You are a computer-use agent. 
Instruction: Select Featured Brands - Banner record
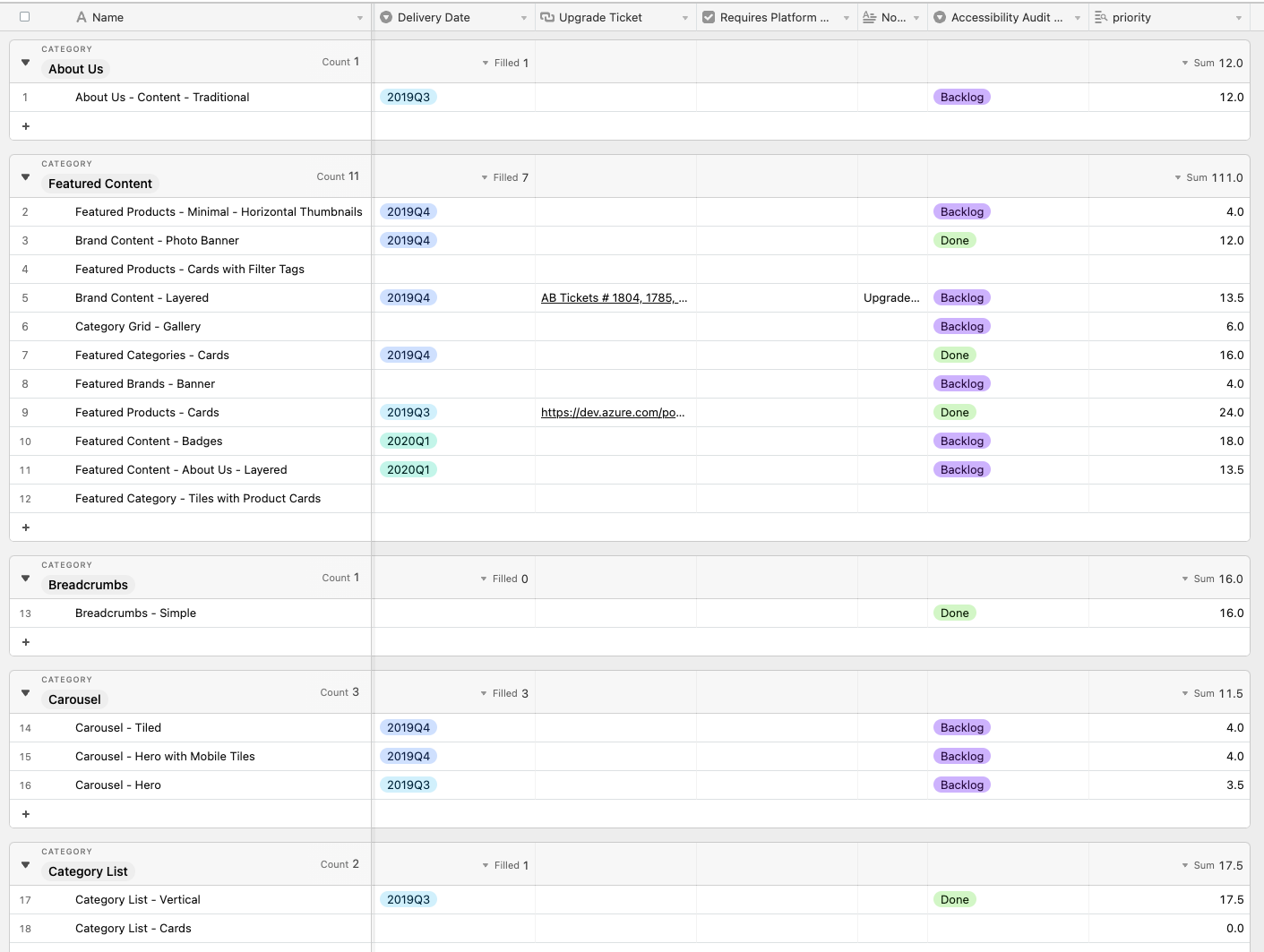pyautogui.click(x=145, y=384)
